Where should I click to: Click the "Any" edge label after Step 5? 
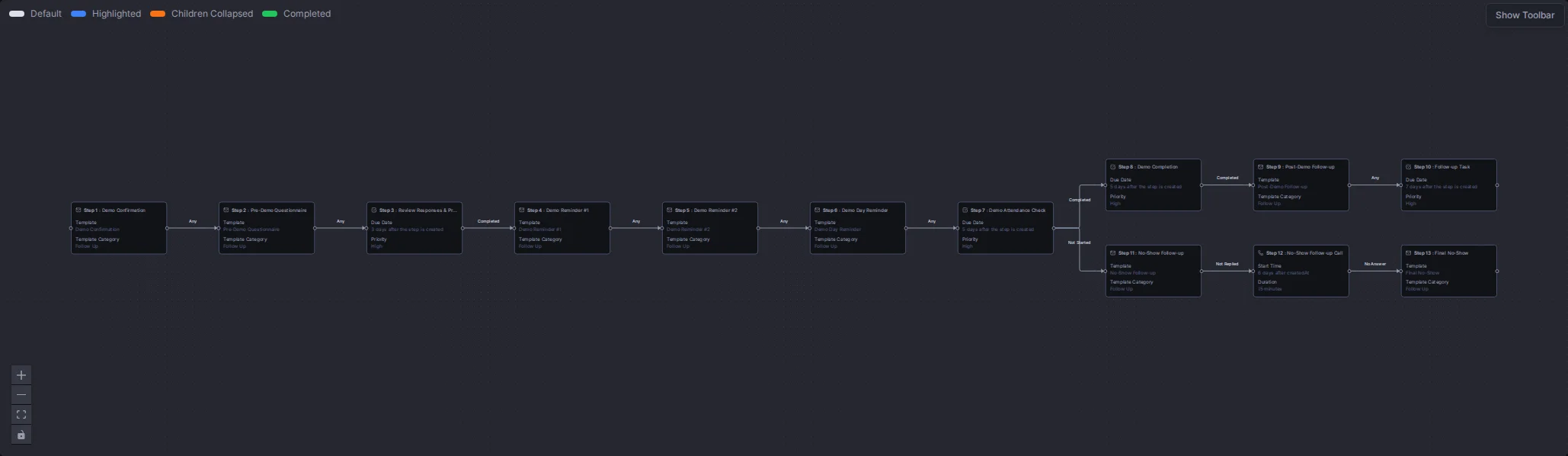point(784,221)
